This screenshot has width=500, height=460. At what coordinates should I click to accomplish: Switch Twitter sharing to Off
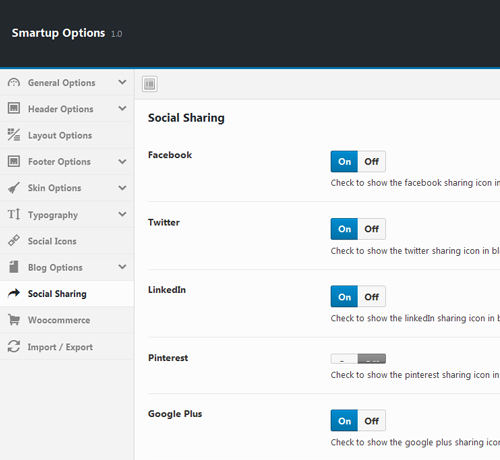click(372, 229)
